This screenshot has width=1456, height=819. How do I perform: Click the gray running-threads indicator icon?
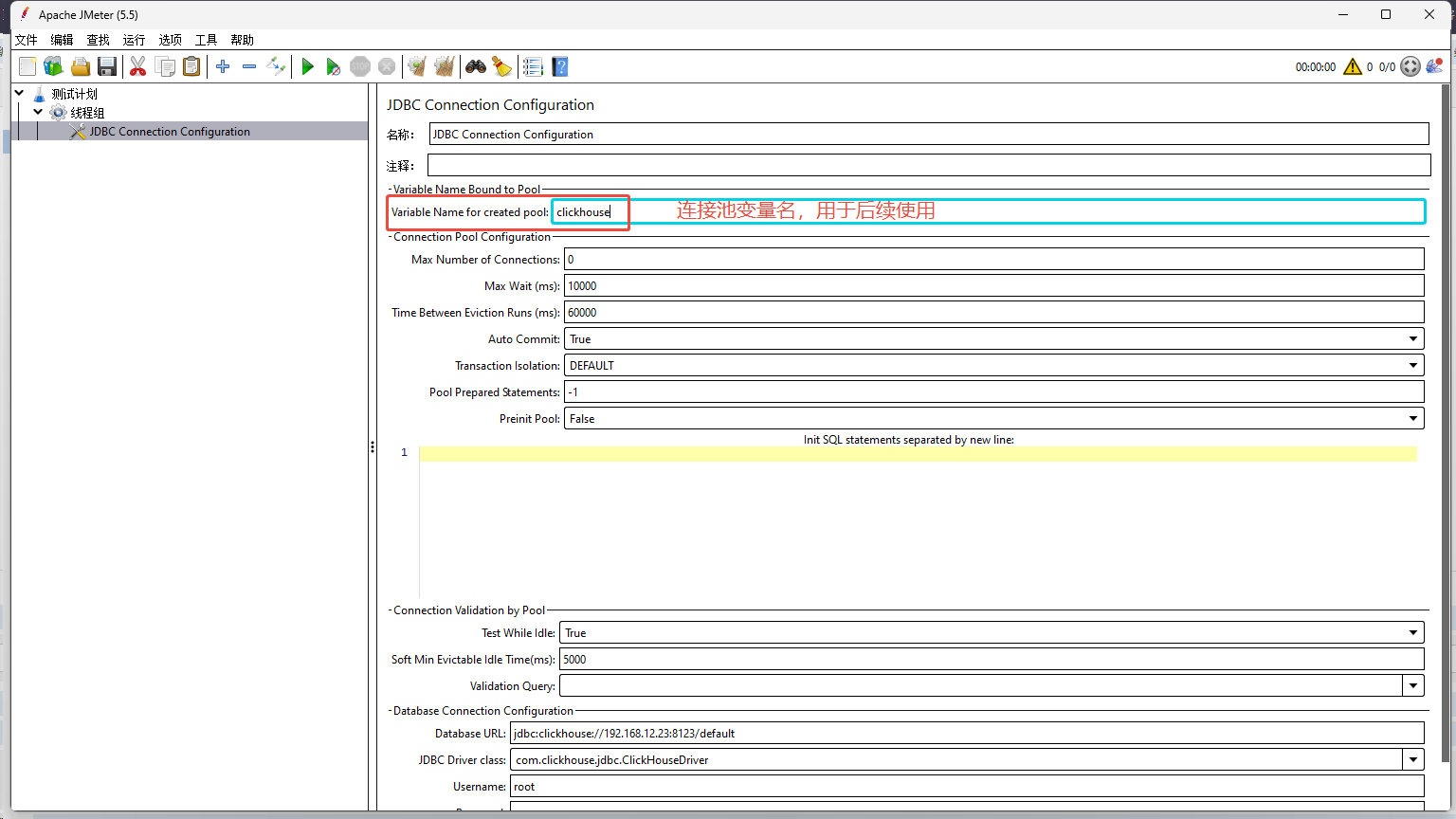click(1410, 66)
